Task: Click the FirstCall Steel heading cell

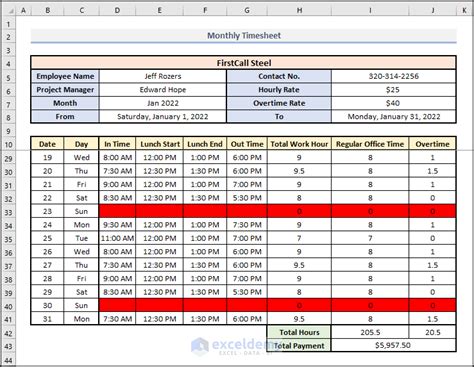Action: [244, 63]
